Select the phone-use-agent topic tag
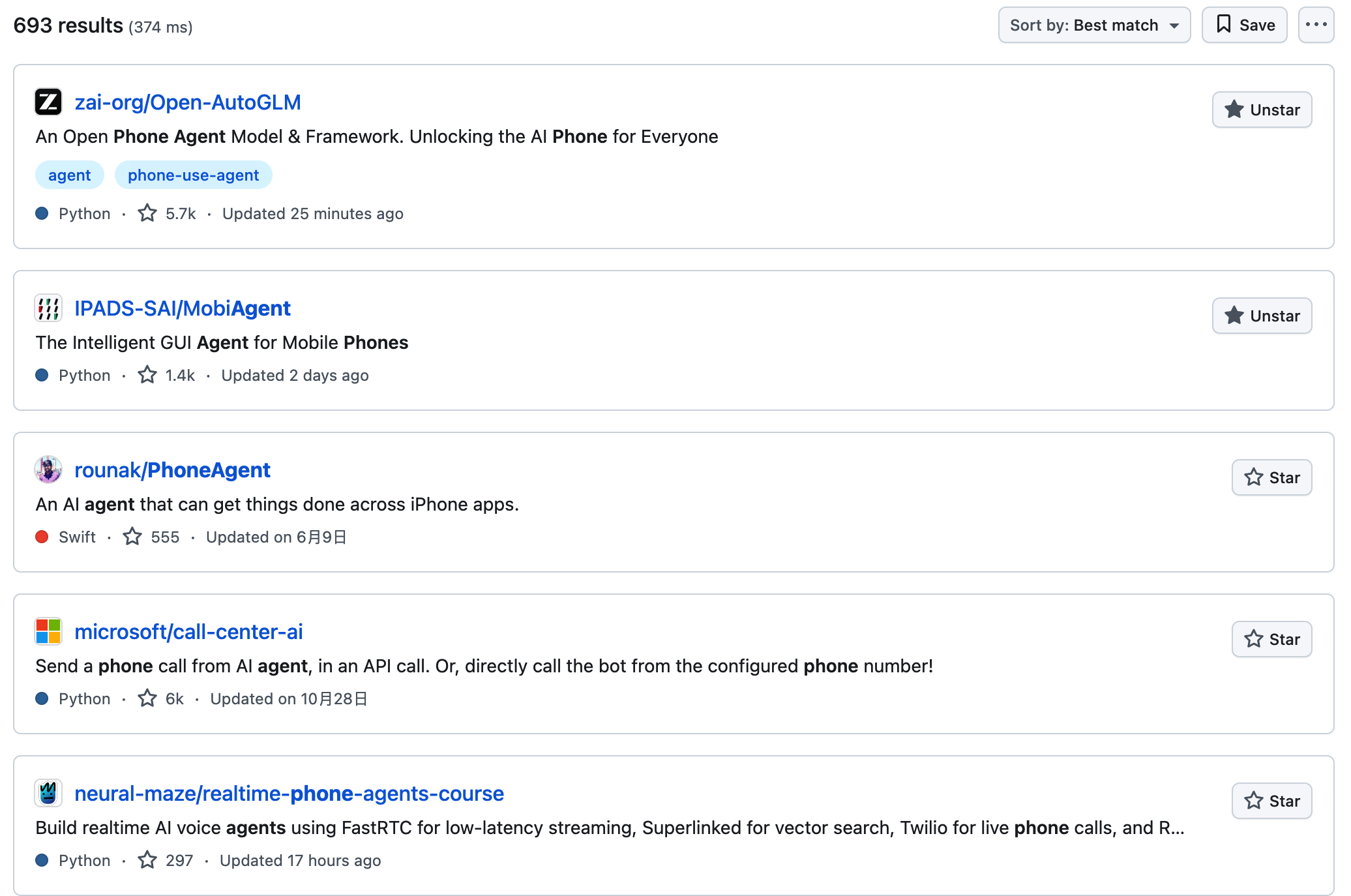The width and height of the screenshot is (1351, 896). [193, 175]
